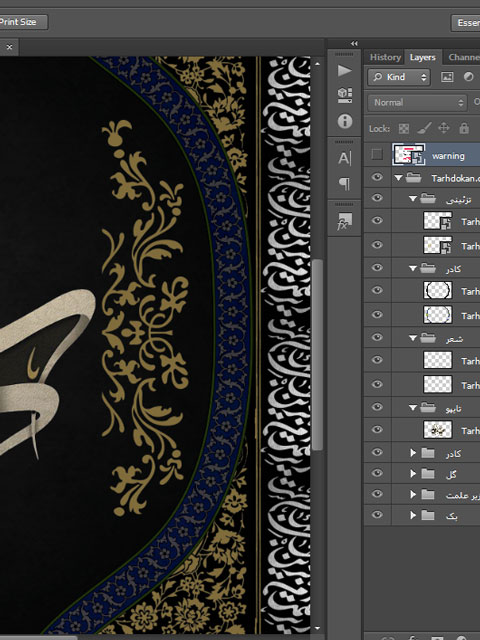Viewport: 480px width, 640px height.
Task: Open the 3D panel cube icon
Action: [x=344, y=95]
